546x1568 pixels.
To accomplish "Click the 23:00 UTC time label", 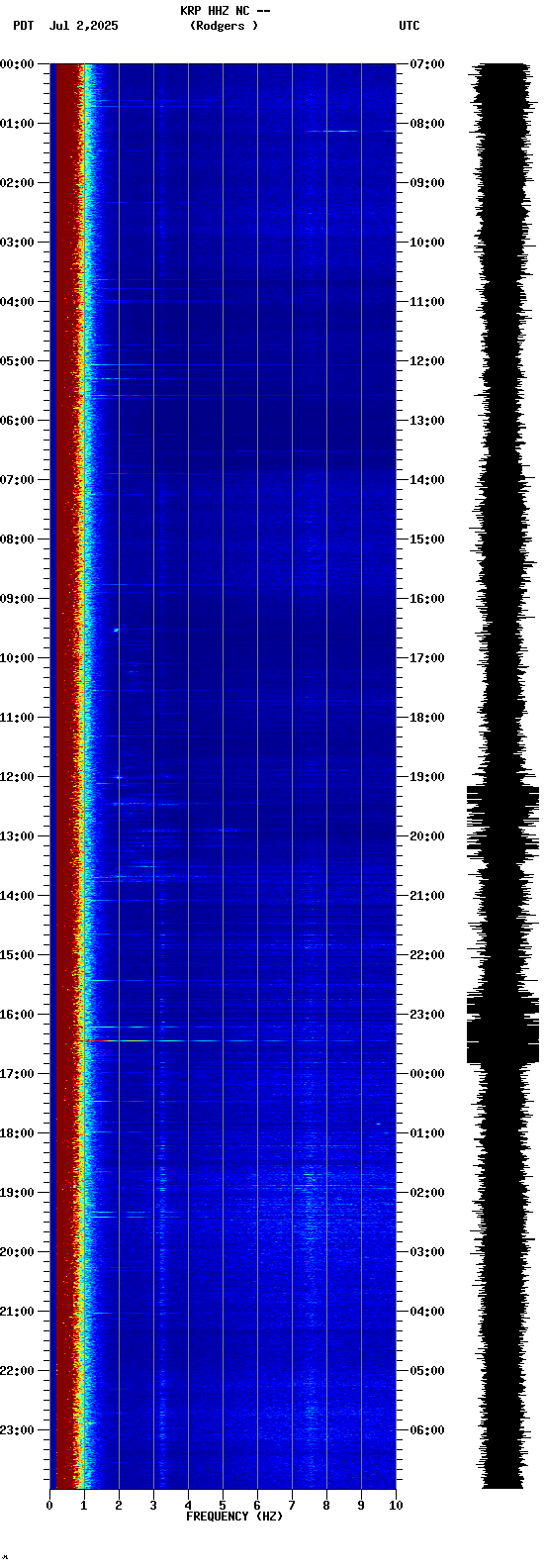I will pyautogui.click(x=426, y=1015).
